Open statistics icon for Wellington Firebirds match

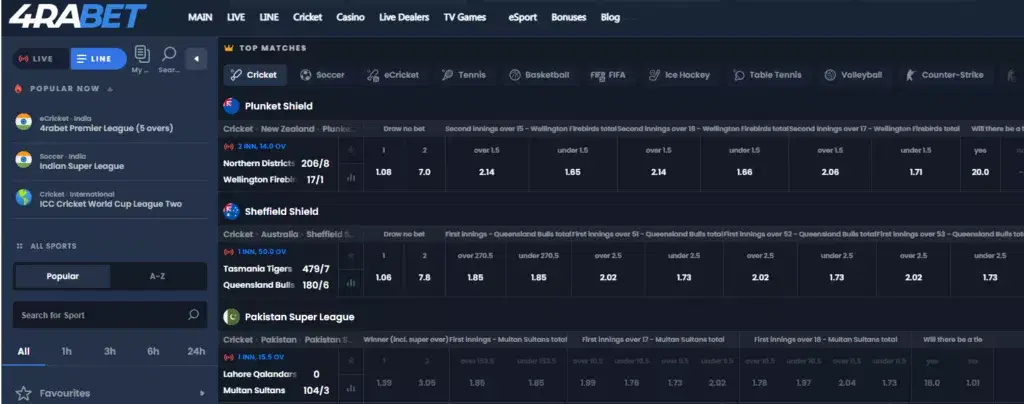click(x=351, y=178)
